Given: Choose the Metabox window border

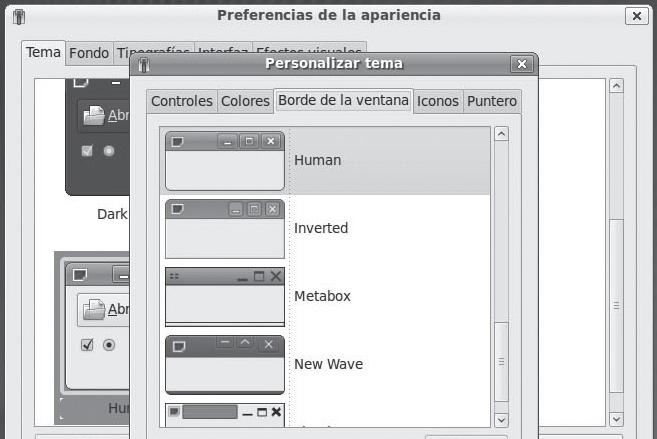Looking at the screenshot, I should [x=325, y=296].
